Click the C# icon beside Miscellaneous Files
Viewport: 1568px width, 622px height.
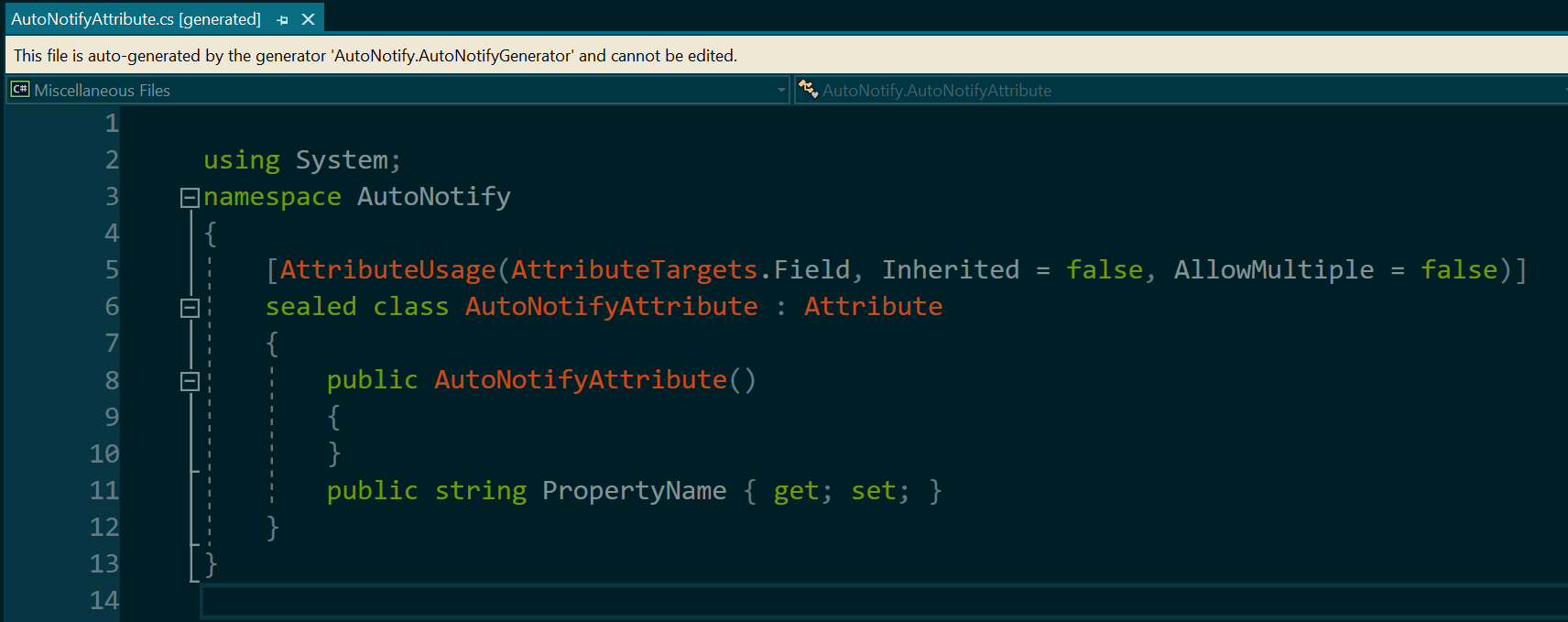[20, 90]
